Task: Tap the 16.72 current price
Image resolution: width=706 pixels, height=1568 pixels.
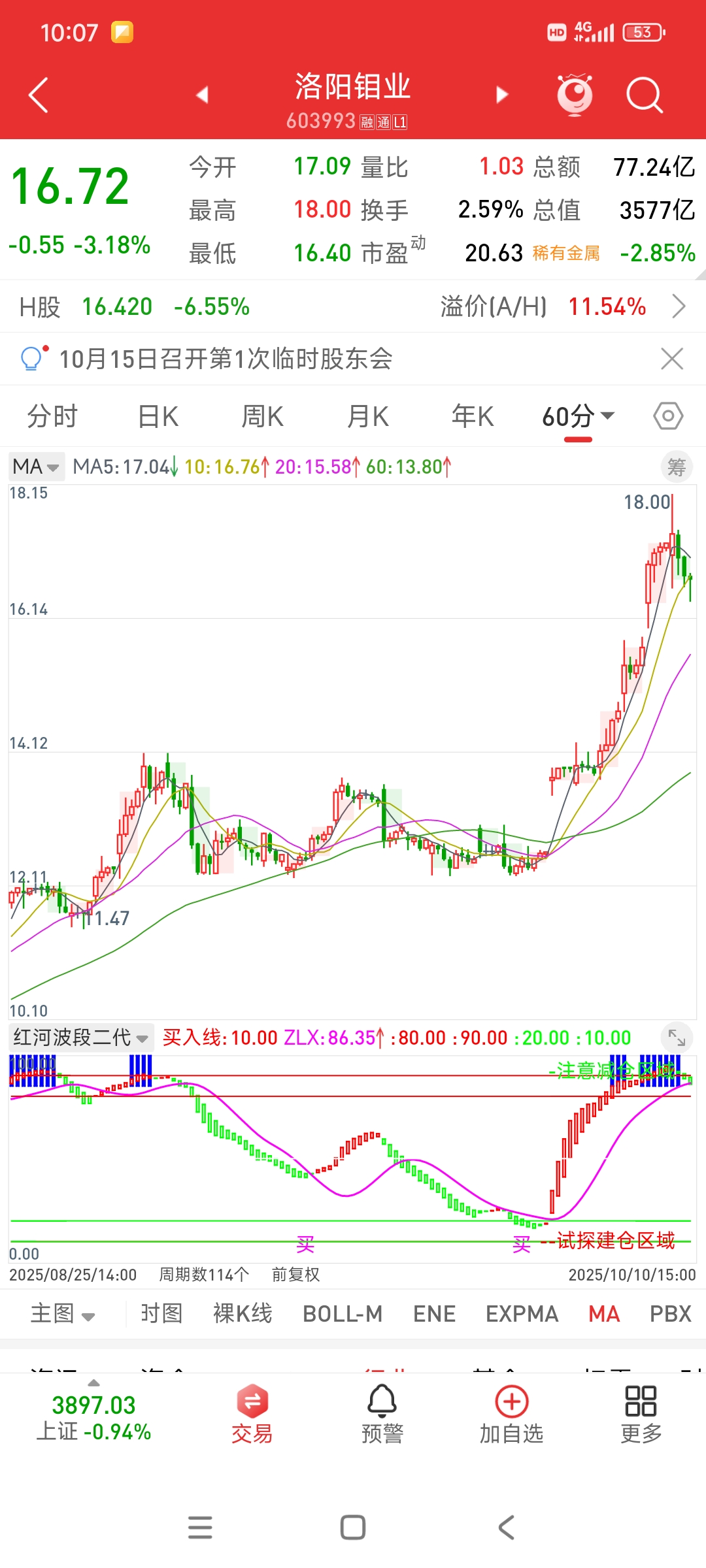Action: pyautogui.click(x=71, y=187)
